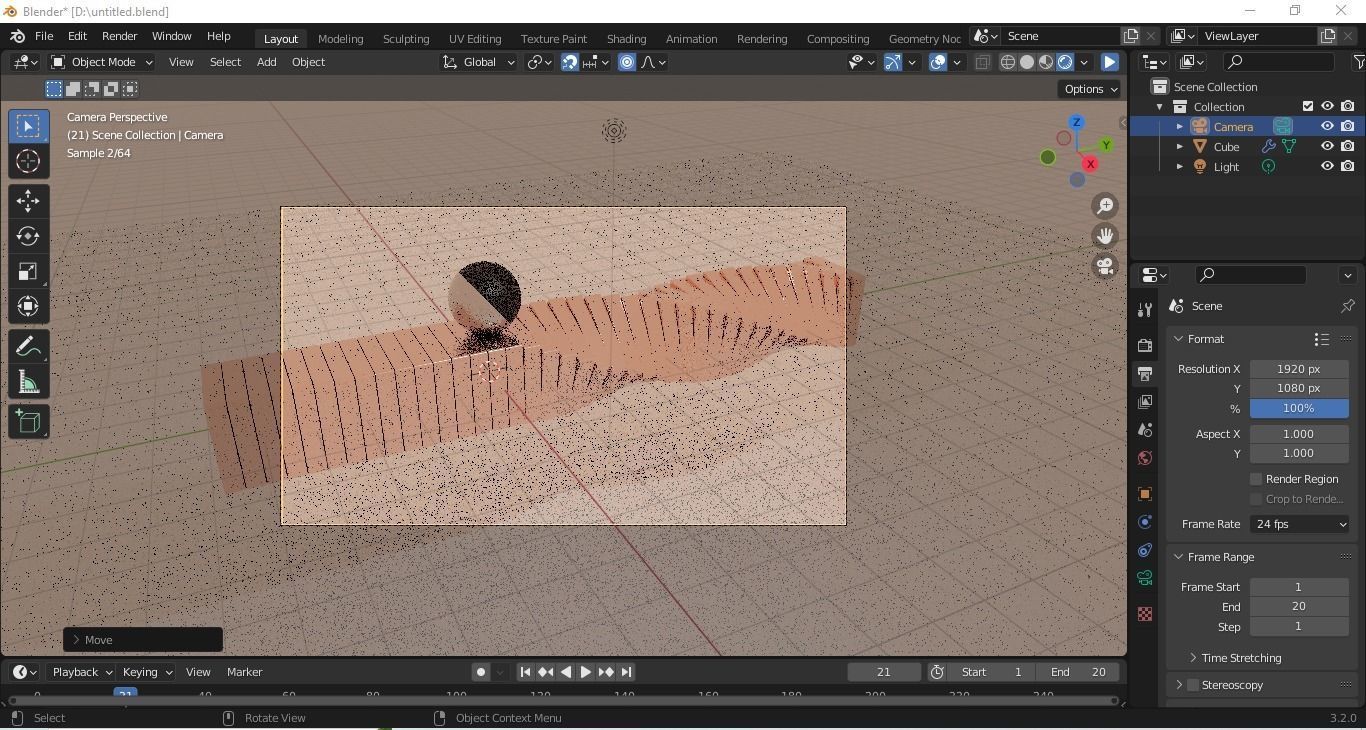Image resolution: width=1366 pixels, height=730 pixels.
Task: Collapse the Frame Range panel
Action: 1179,557
